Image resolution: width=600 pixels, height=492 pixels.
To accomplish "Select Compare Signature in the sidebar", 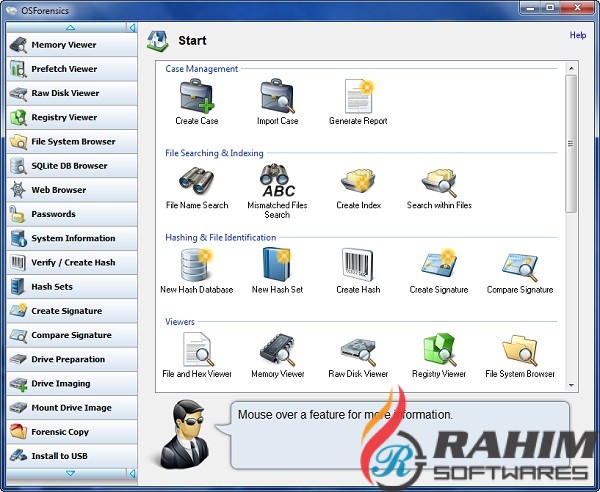I will (x=72, y=335).
